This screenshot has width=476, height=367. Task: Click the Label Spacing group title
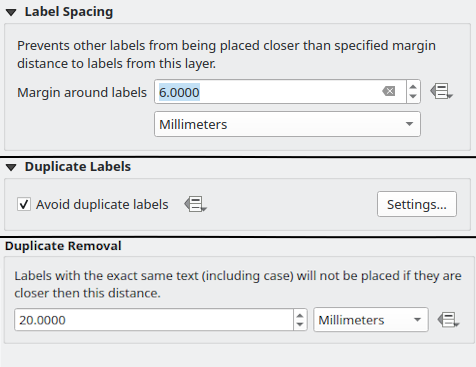[69, 12]
